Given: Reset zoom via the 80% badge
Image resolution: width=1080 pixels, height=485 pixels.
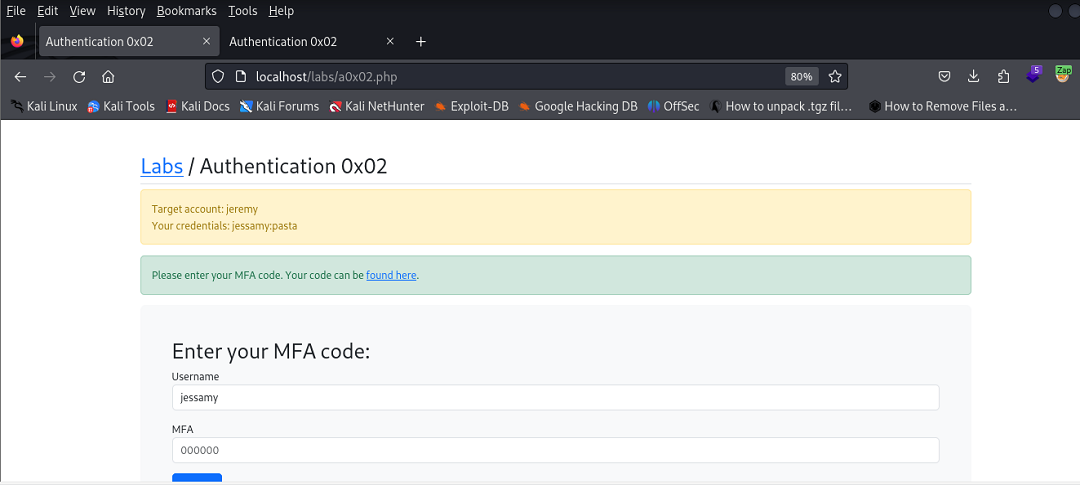Looking at the screenshot, I should tap(802, 76).
